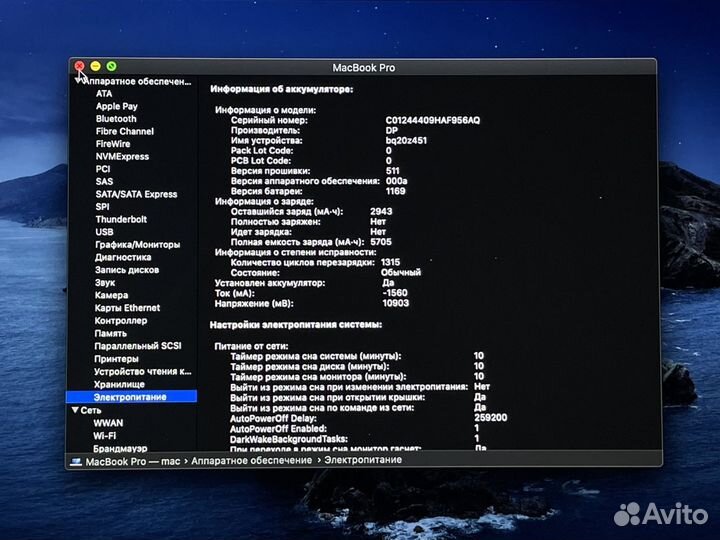
Task: Open Карты Ethernet entry
Action: click(x=127, y=308)
